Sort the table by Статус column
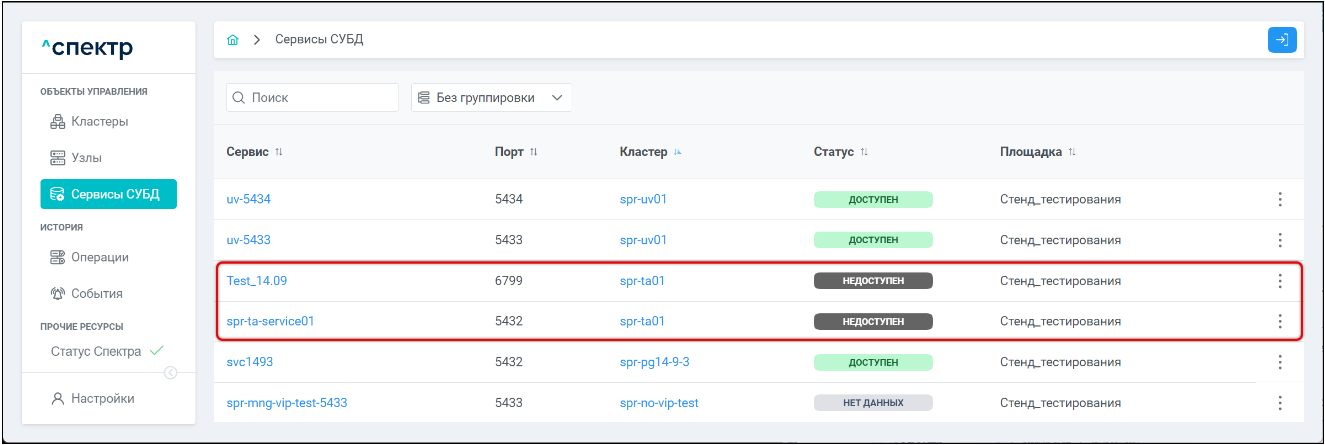Screen dimensions: 1325x445 (864, 152)
